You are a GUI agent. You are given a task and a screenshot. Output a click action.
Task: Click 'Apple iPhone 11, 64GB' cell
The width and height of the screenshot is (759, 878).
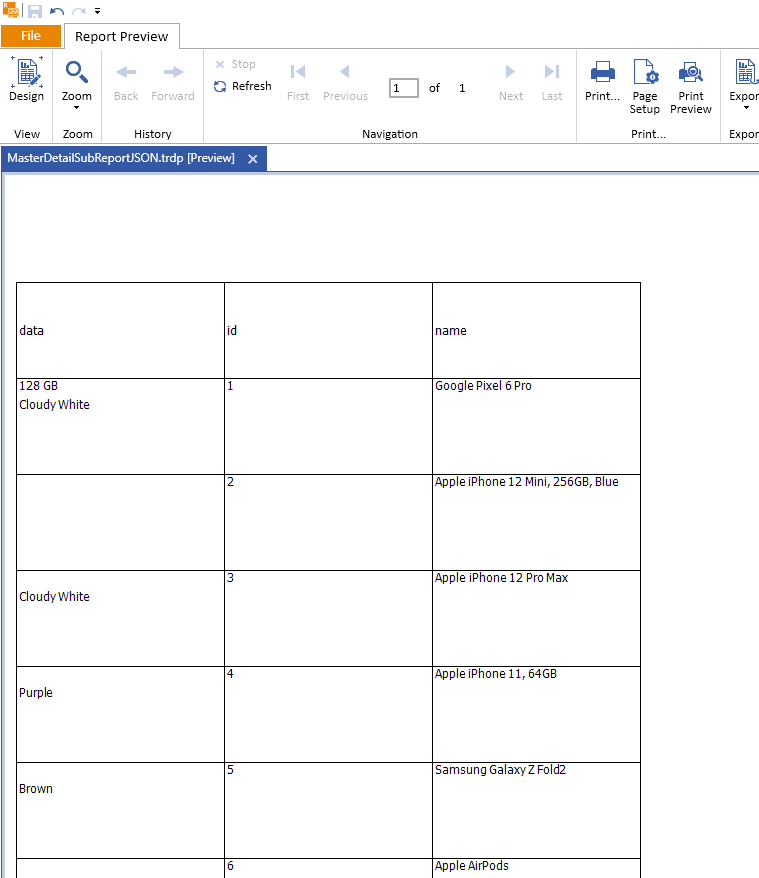coord(537,714)
